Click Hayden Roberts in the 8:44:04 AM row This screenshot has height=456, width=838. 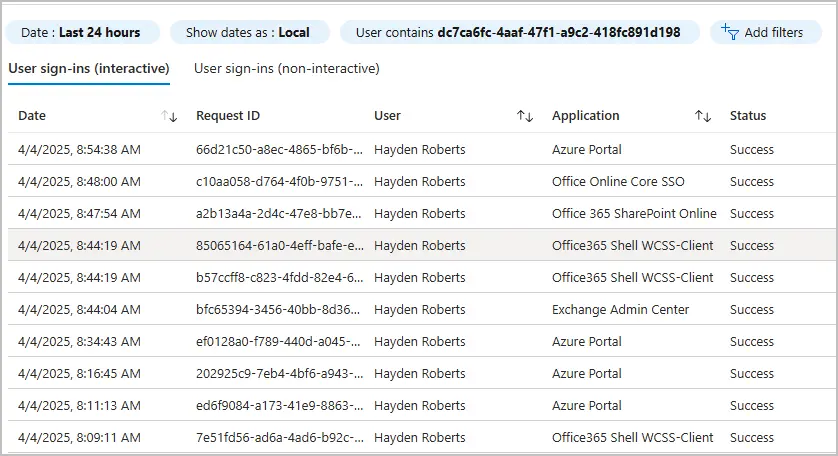tap(420, 310)
